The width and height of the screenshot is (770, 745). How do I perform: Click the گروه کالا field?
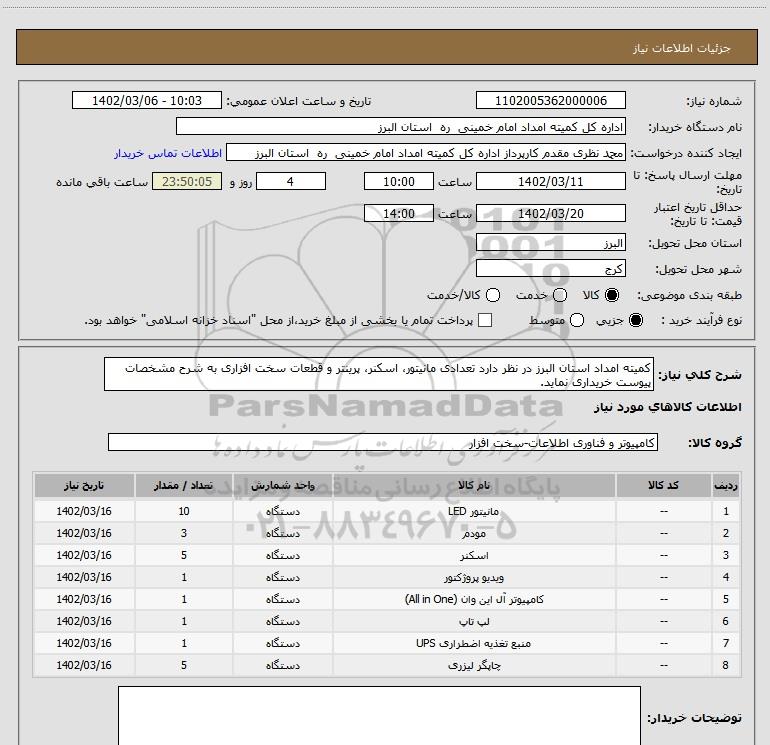383,442
